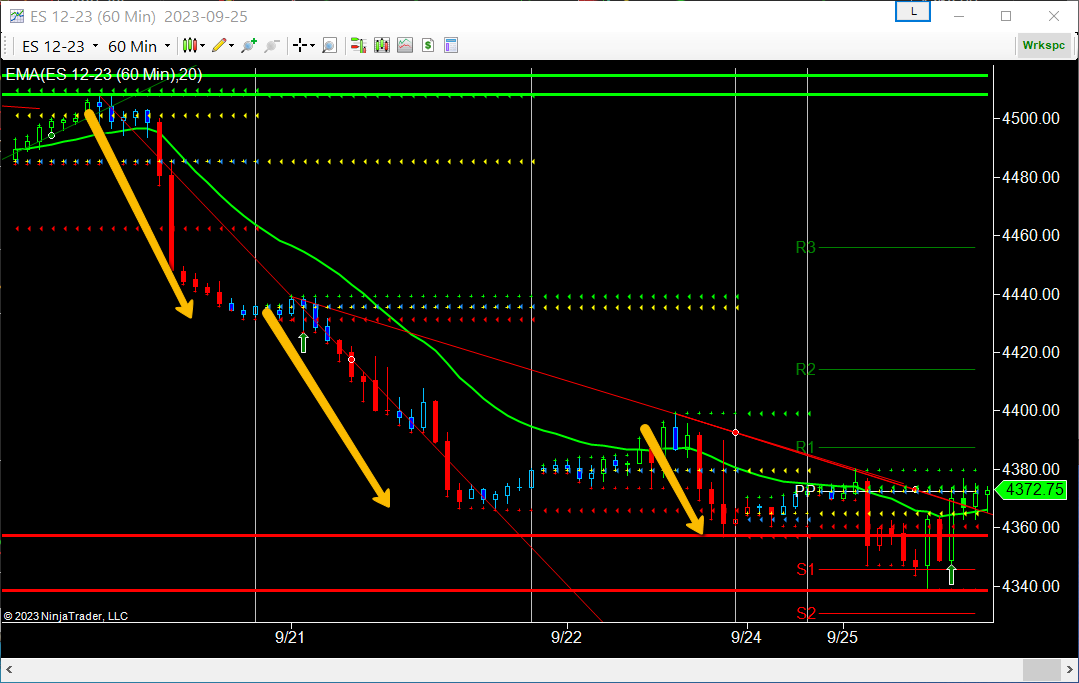
Task: Click the 4340.00 price axis label
Action: click(x=1031, y=587)
